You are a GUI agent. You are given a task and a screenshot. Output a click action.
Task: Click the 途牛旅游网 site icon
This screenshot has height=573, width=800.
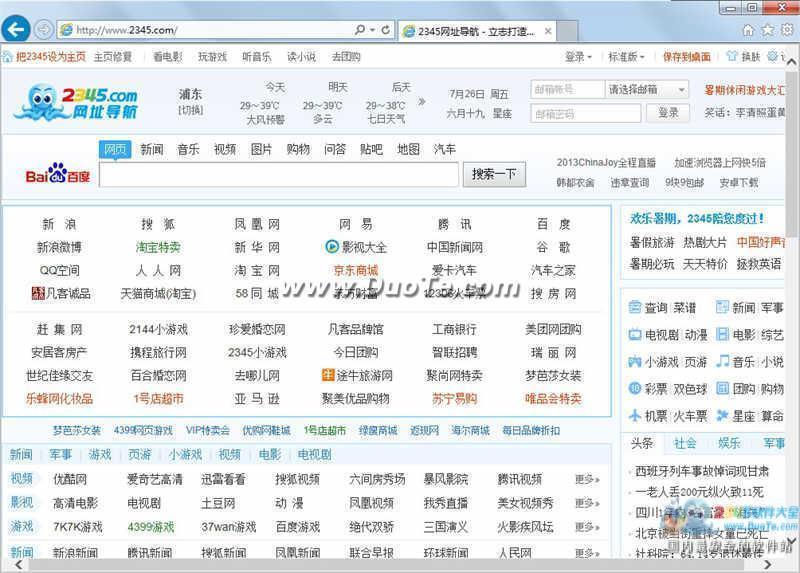coord(328,375)
